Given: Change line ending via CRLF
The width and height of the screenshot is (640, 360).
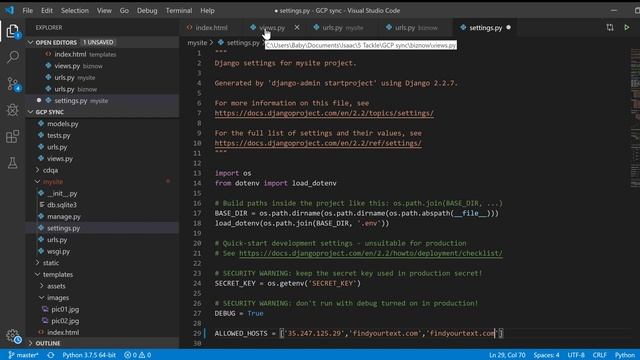Looking at the screenshot, I should point(600,355).
